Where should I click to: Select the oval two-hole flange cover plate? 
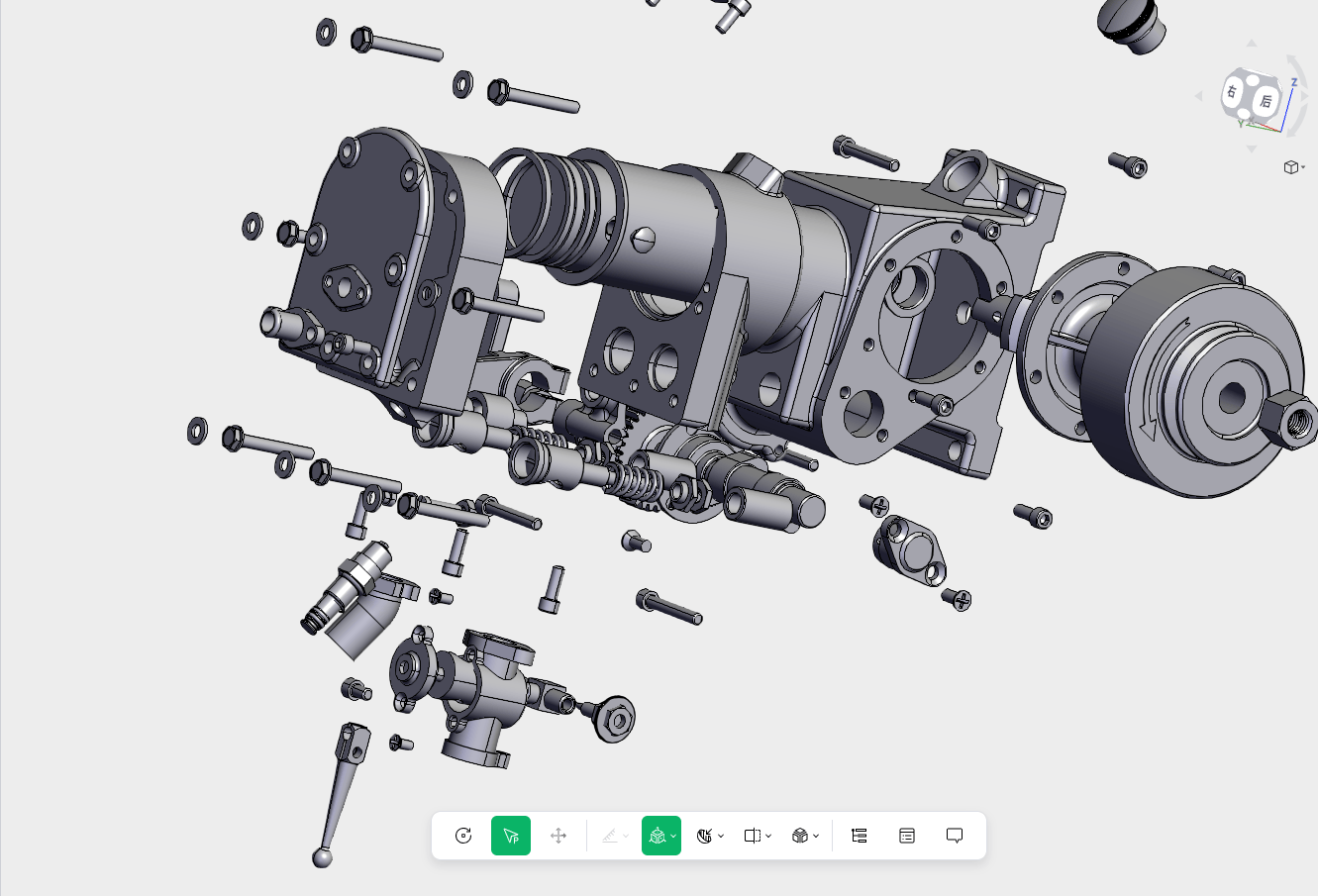click(x=910, y=550)
